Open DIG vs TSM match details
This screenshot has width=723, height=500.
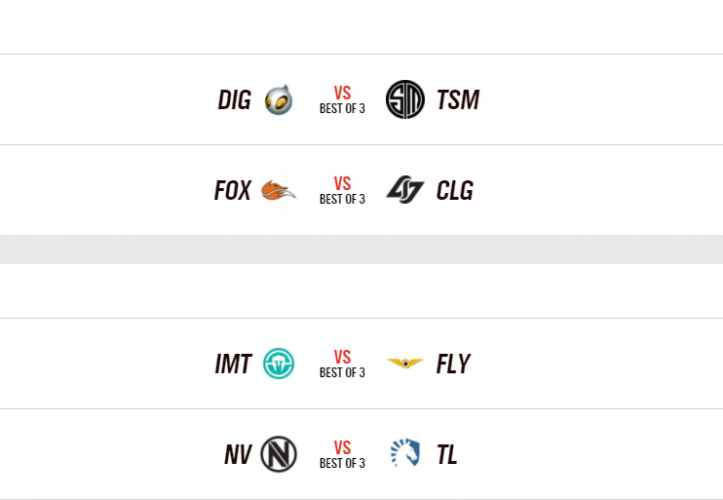(342, 100)
